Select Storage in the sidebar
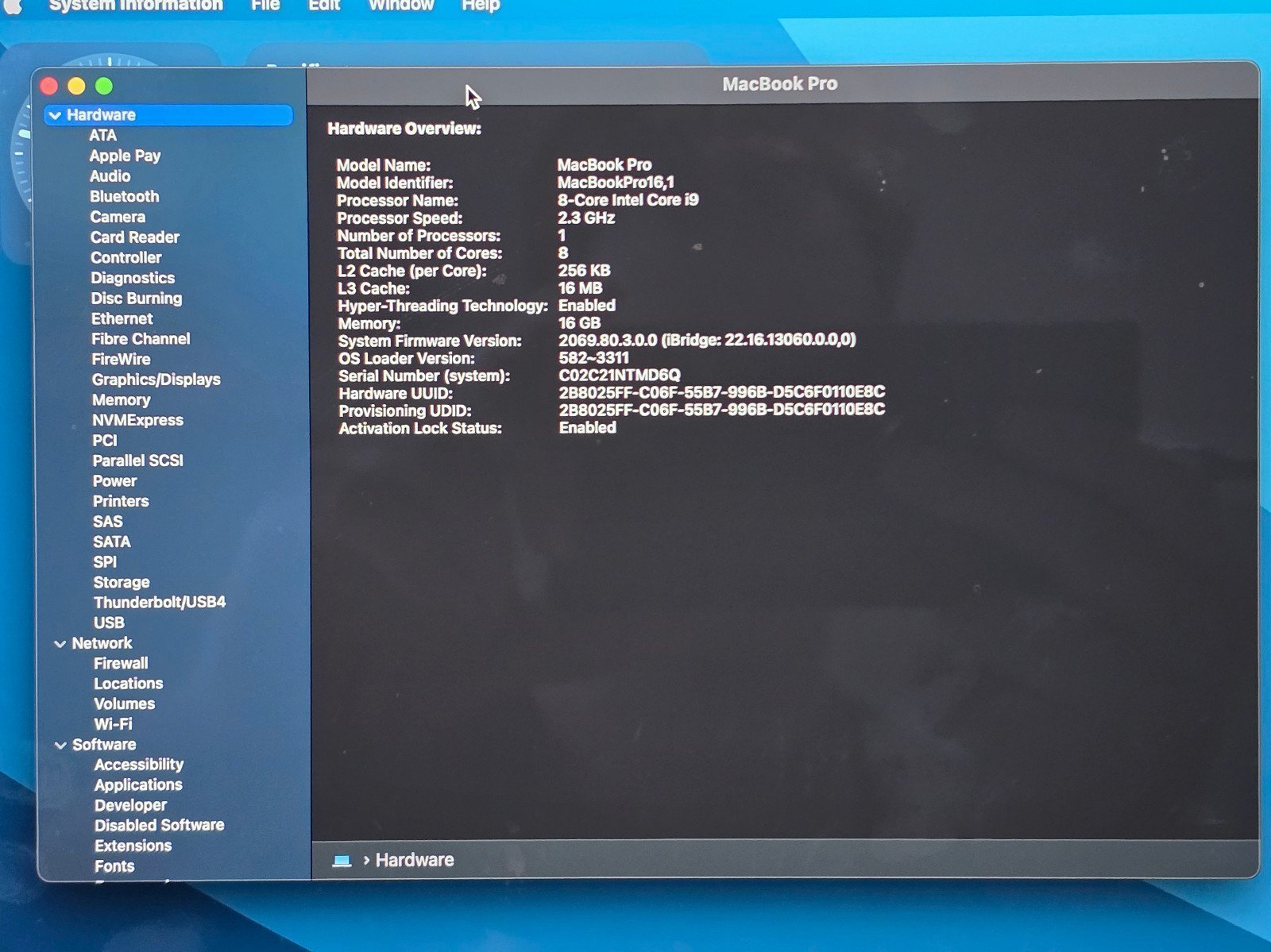 pos(122,583)
